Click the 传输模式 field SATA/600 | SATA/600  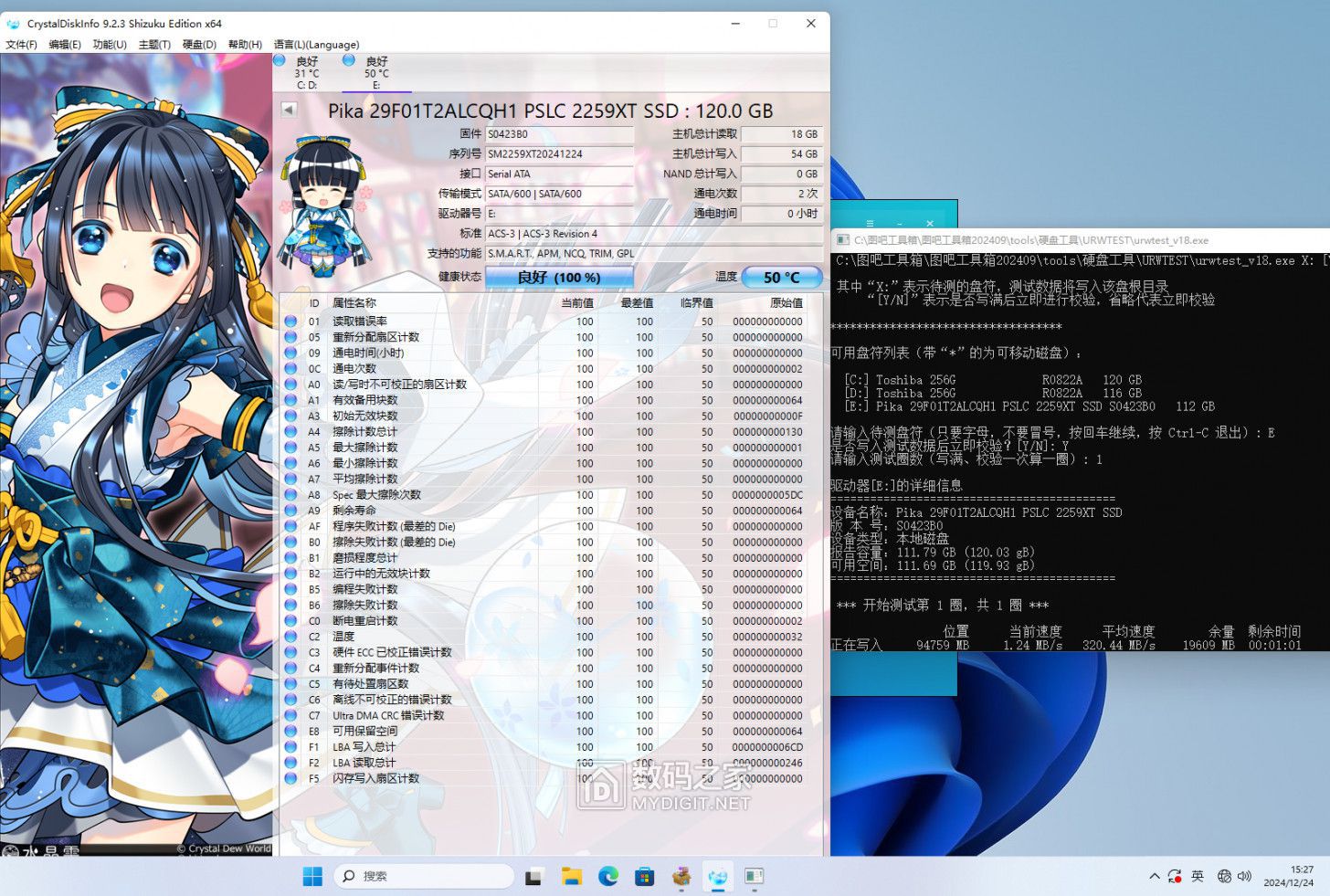click(559, 194)
